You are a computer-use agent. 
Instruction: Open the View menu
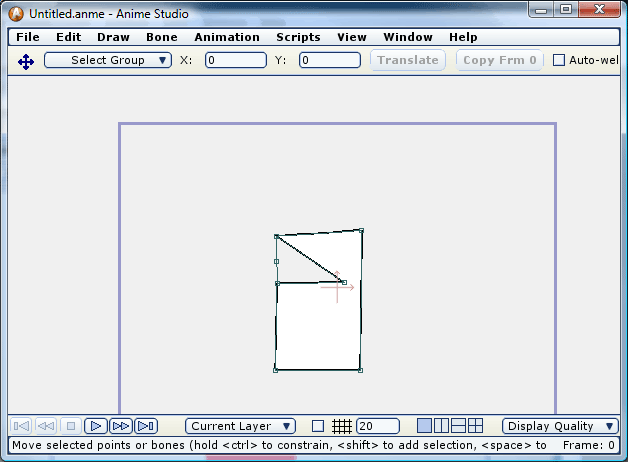[x=352, y=37]
